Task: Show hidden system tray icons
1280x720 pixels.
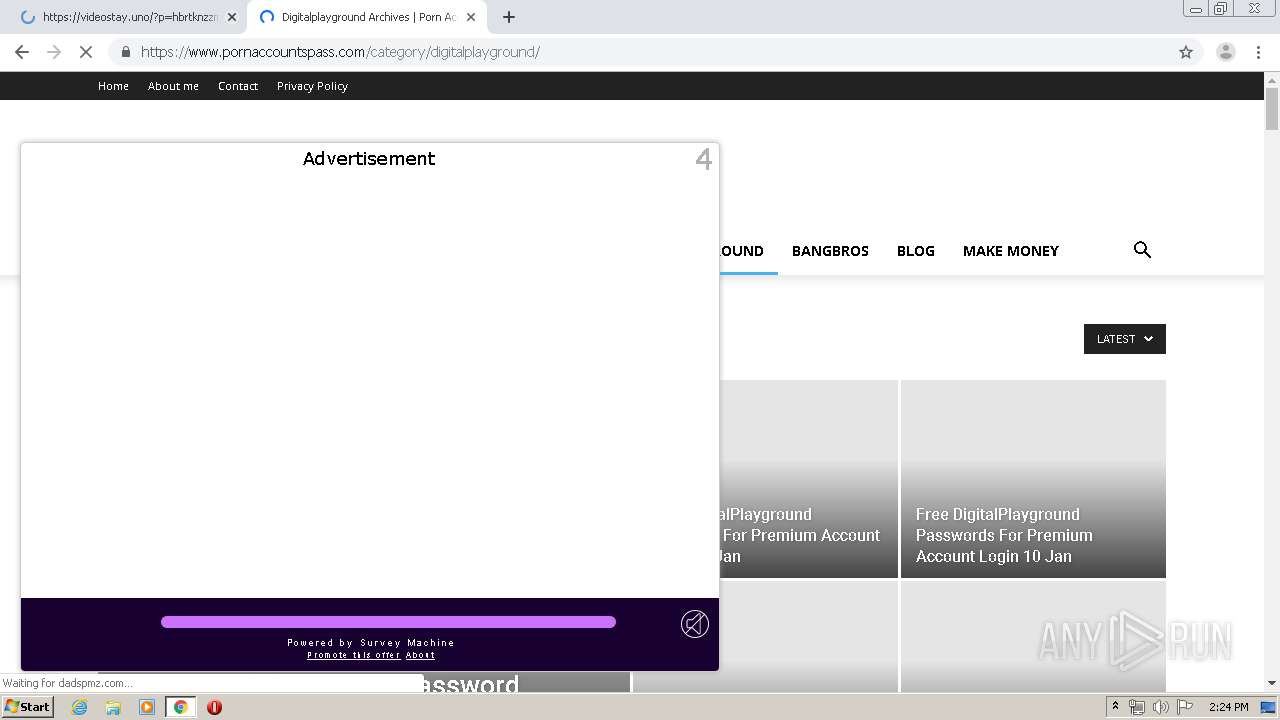Action: click(1115, 707)
